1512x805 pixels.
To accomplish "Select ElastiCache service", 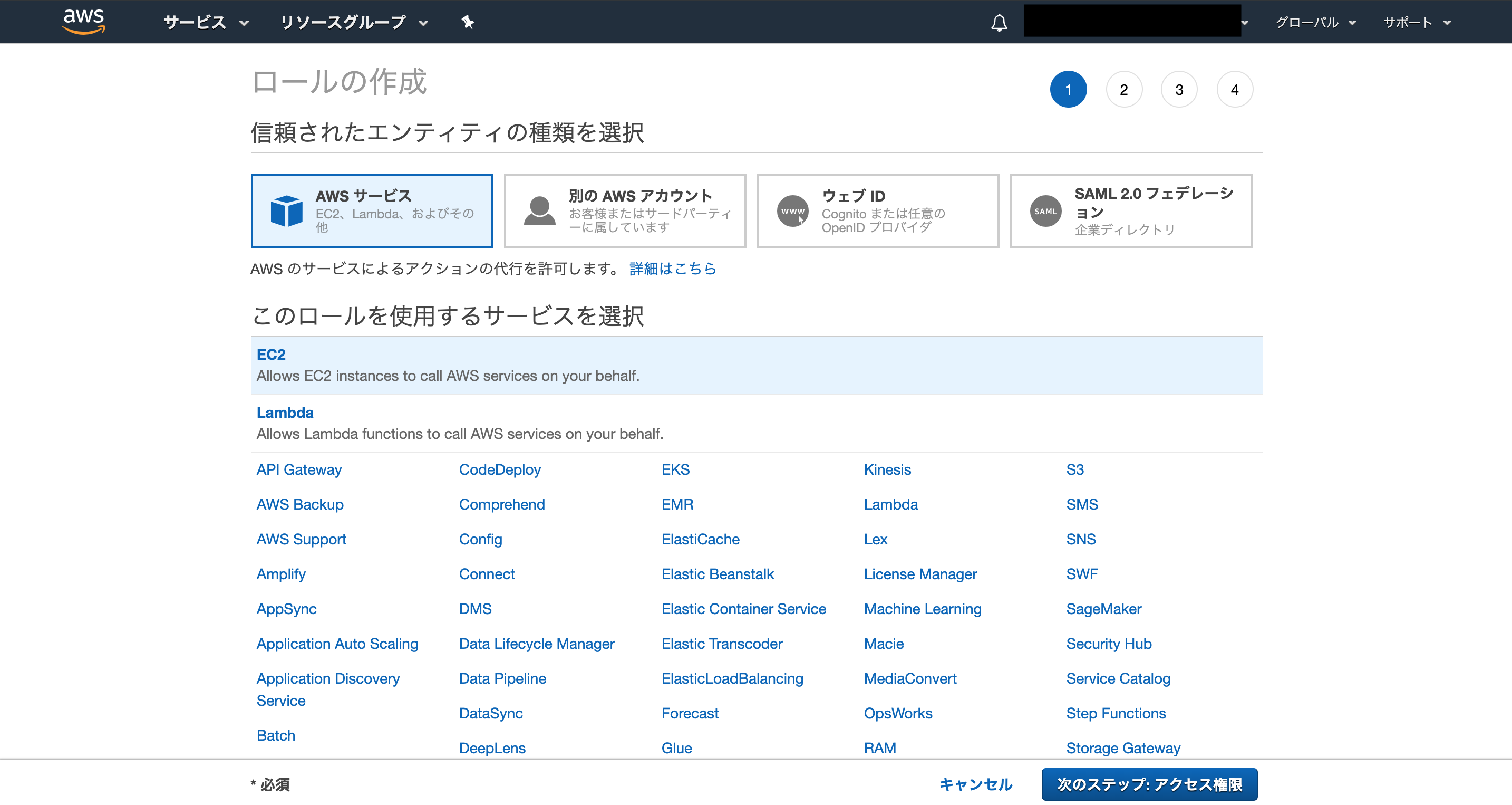I will click(x=700, y=539).
